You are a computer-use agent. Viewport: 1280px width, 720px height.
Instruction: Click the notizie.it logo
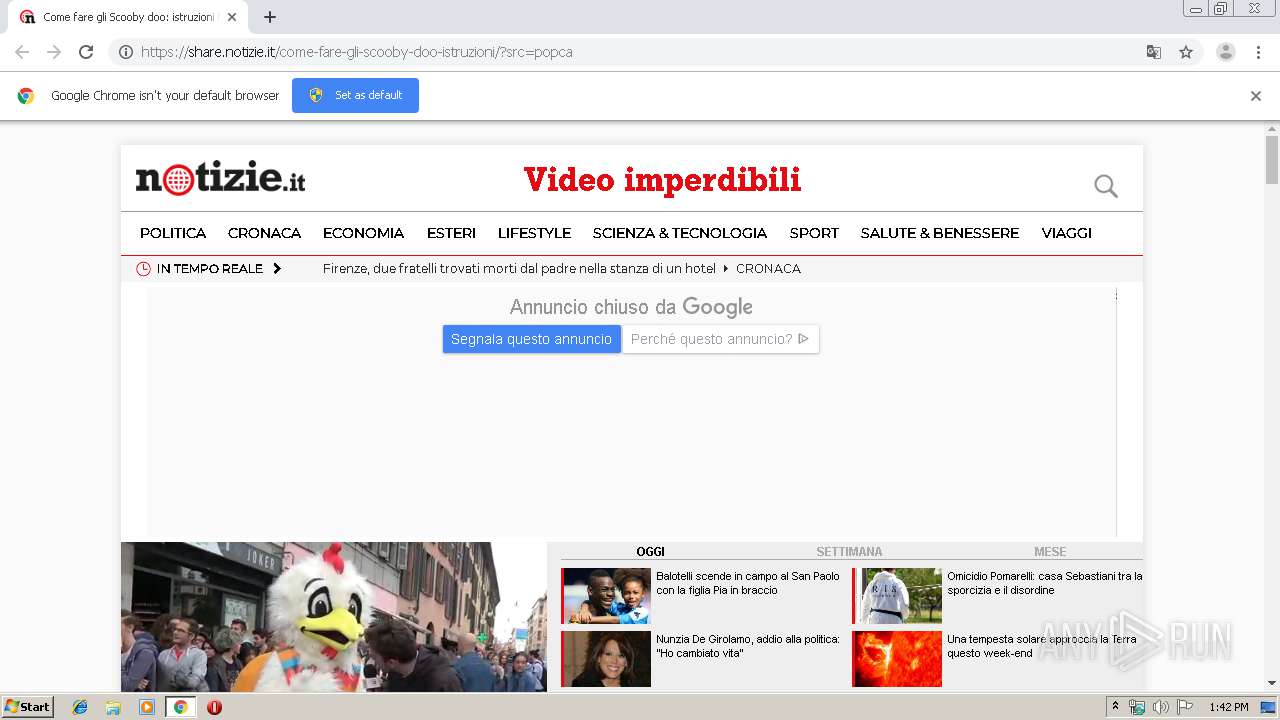220,178
